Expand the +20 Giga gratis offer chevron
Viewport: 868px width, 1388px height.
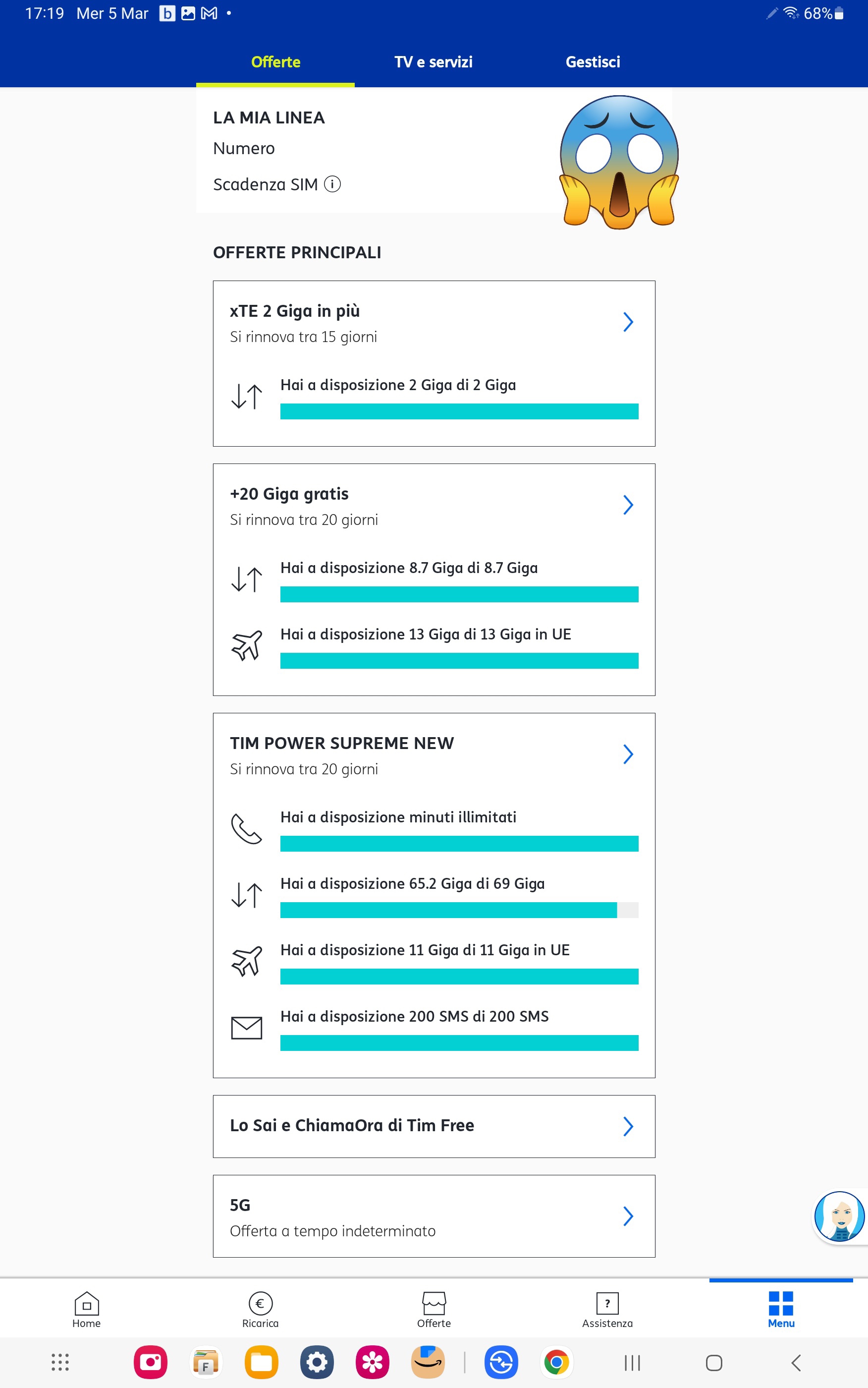click(x=628, y=505)
